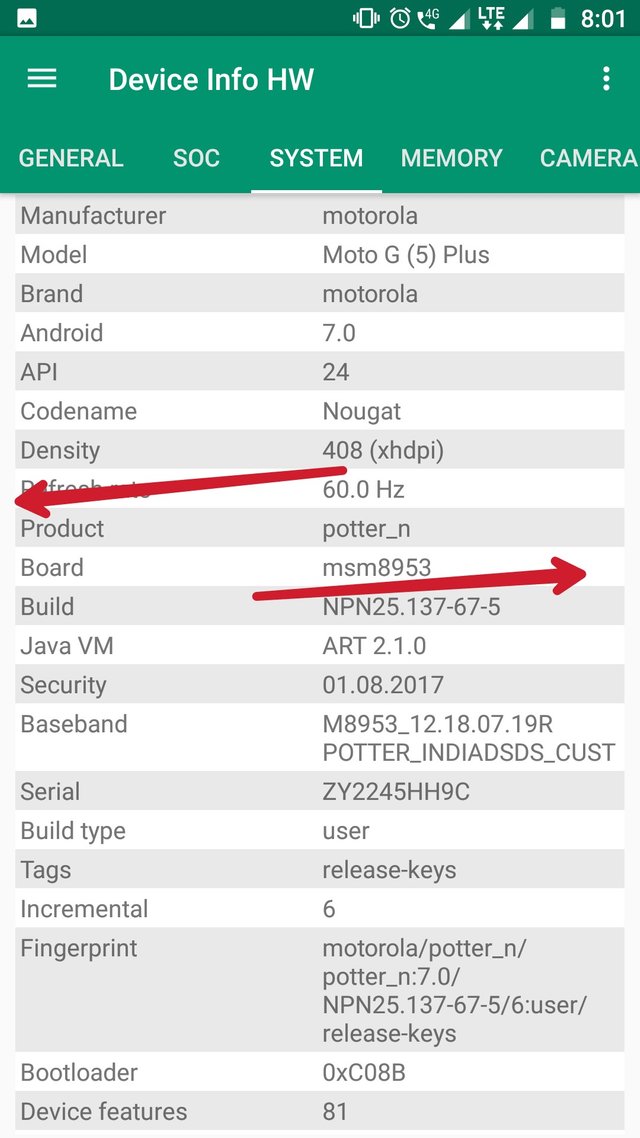
Task: Go to the CAMERA tab
Action: click(x=588, y=158)
